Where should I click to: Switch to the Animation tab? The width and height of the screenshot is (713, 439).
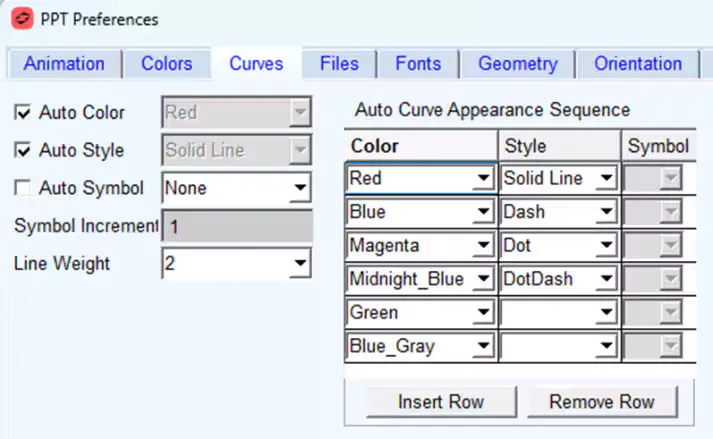[x=64, y=64]
